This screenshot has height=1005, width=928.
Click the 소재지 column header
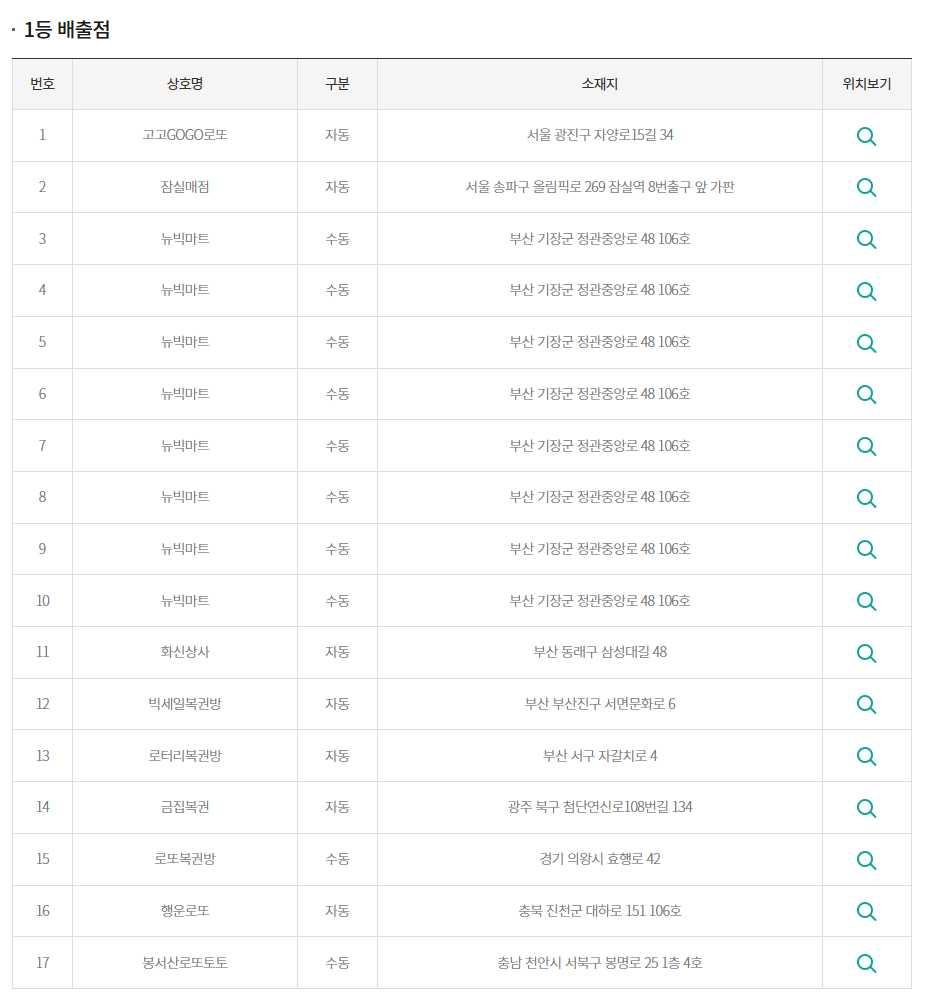599,84
